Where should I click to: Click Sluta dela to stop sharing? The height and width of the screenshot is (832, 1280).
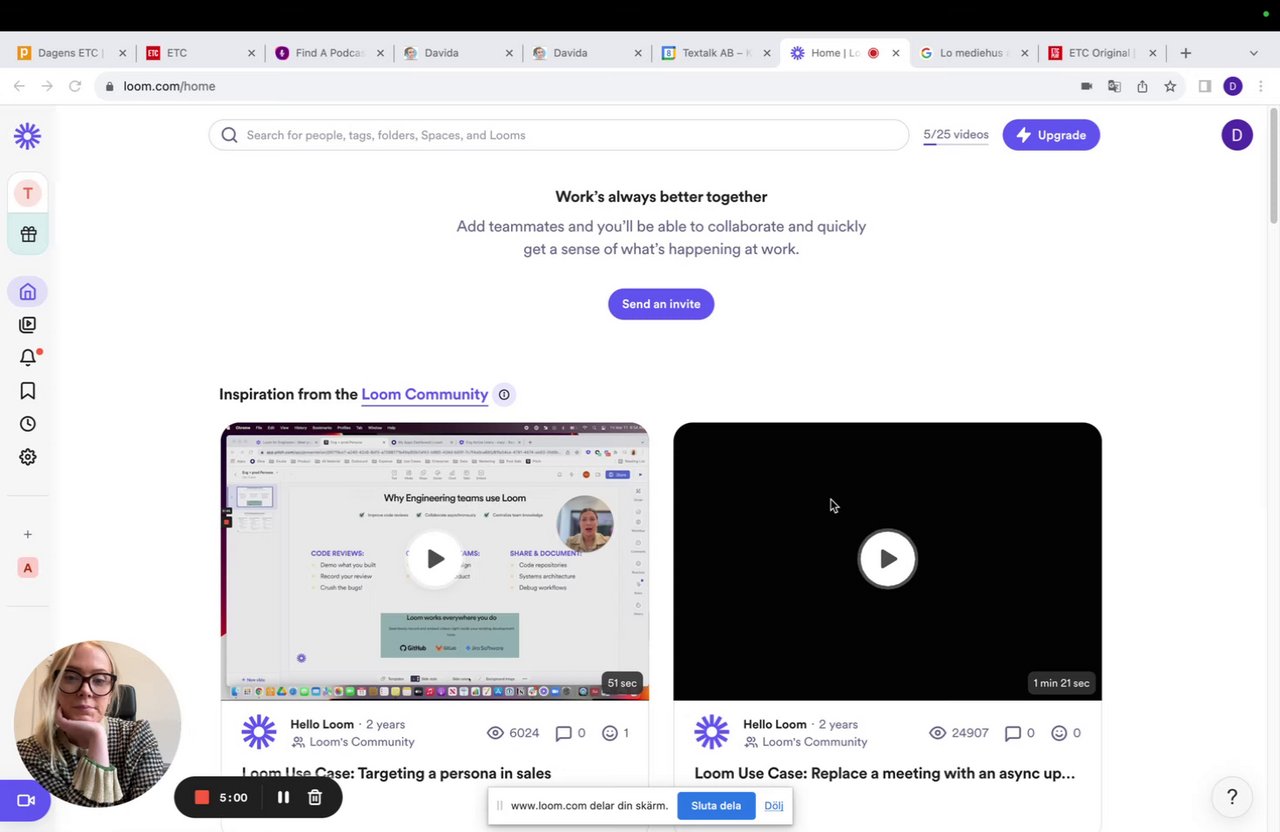[716, 806]
